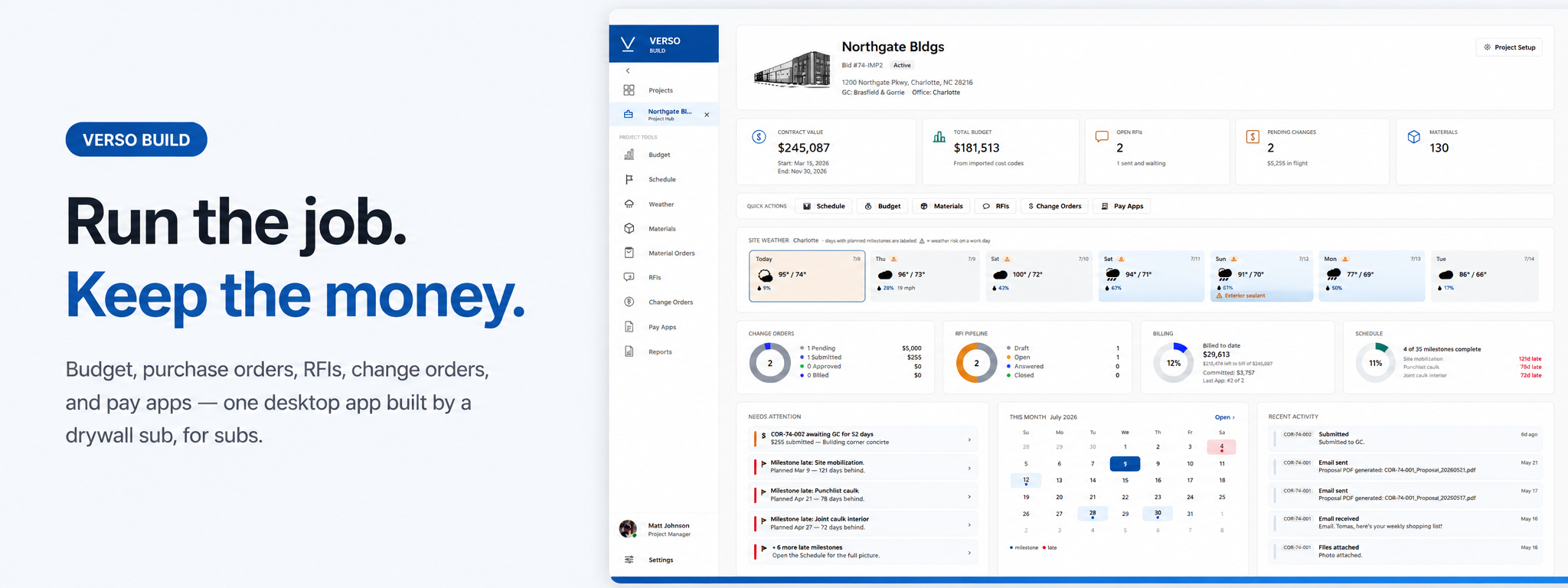The width and height of the screenshot is (1568, 588).
Task: Open the Email sent activity from May 17
Action: pos(1406,495)
